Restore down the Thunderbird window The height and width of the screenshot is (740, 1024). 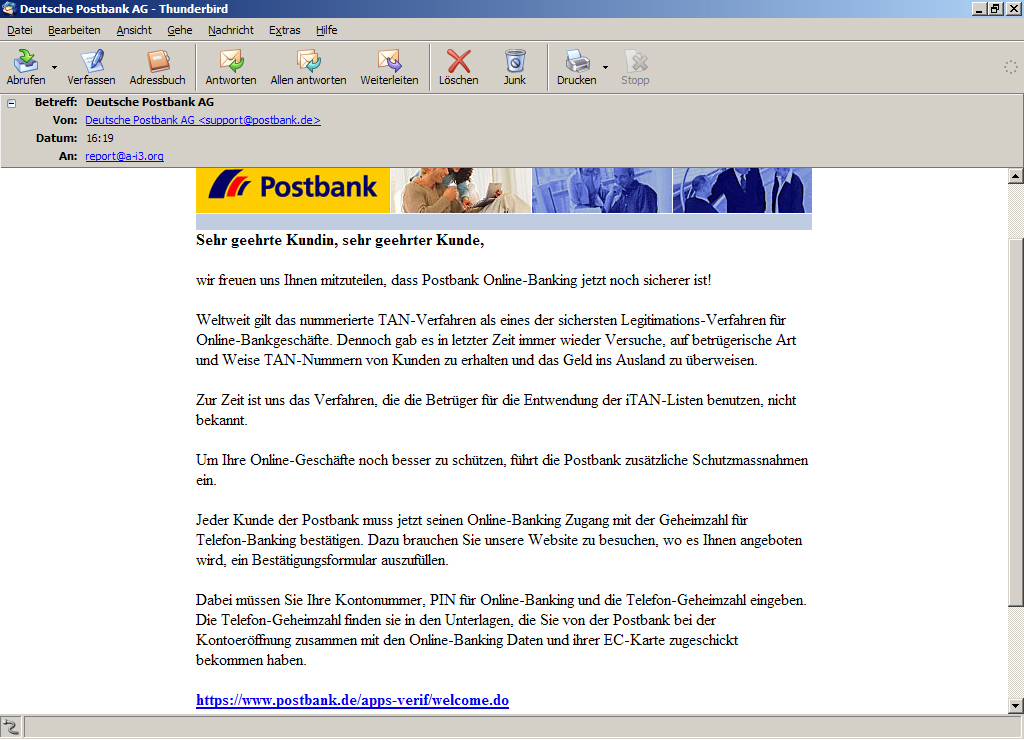[995, 9]
